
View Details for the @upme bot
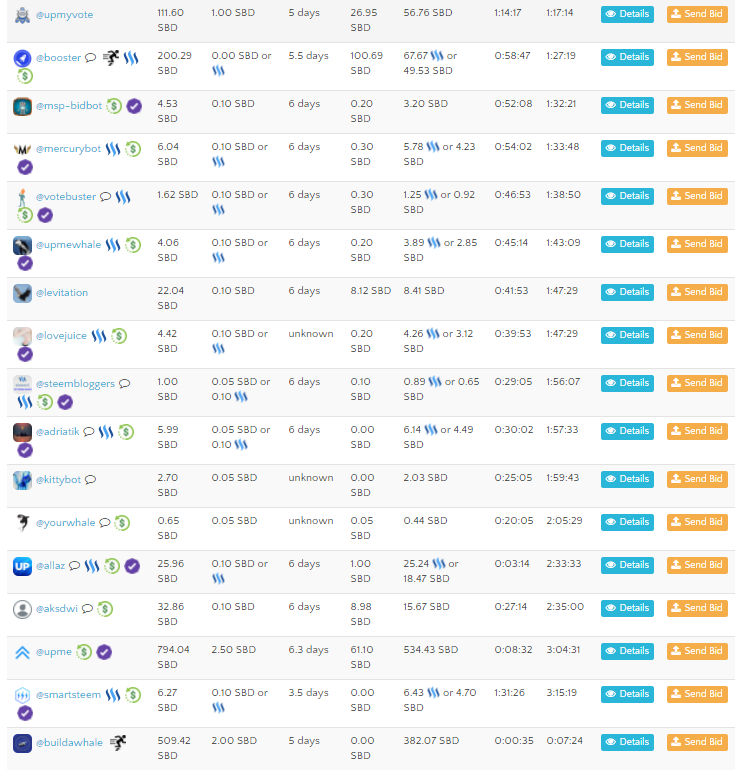pos(627,651)
